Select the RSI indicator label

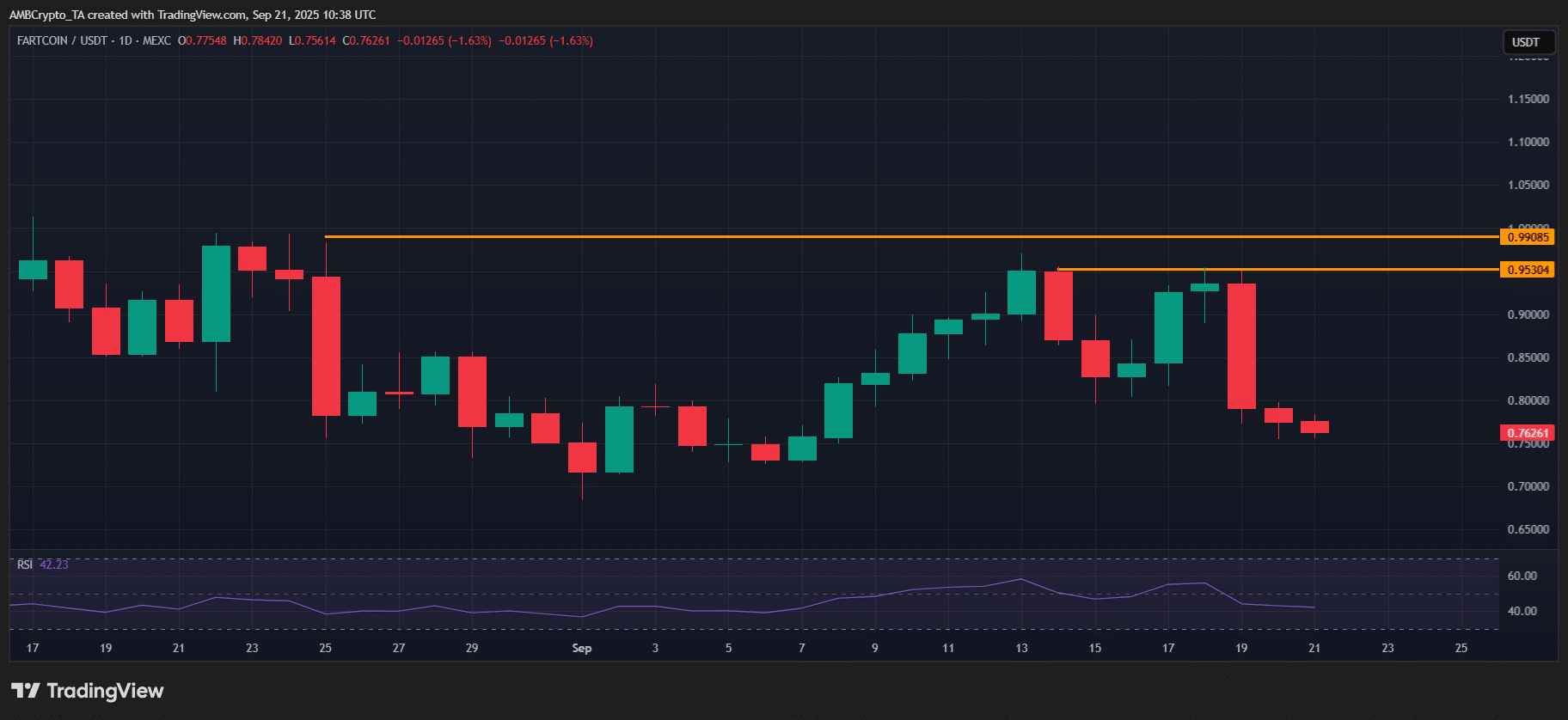coord(25,564)
